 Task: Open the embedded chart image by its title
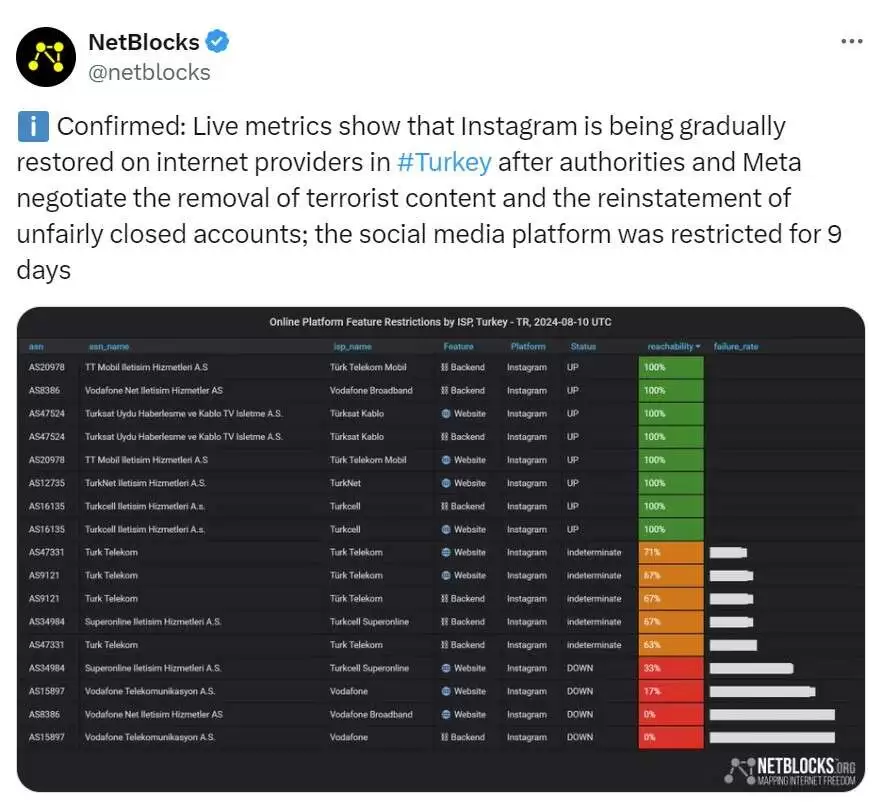(440, 322)
